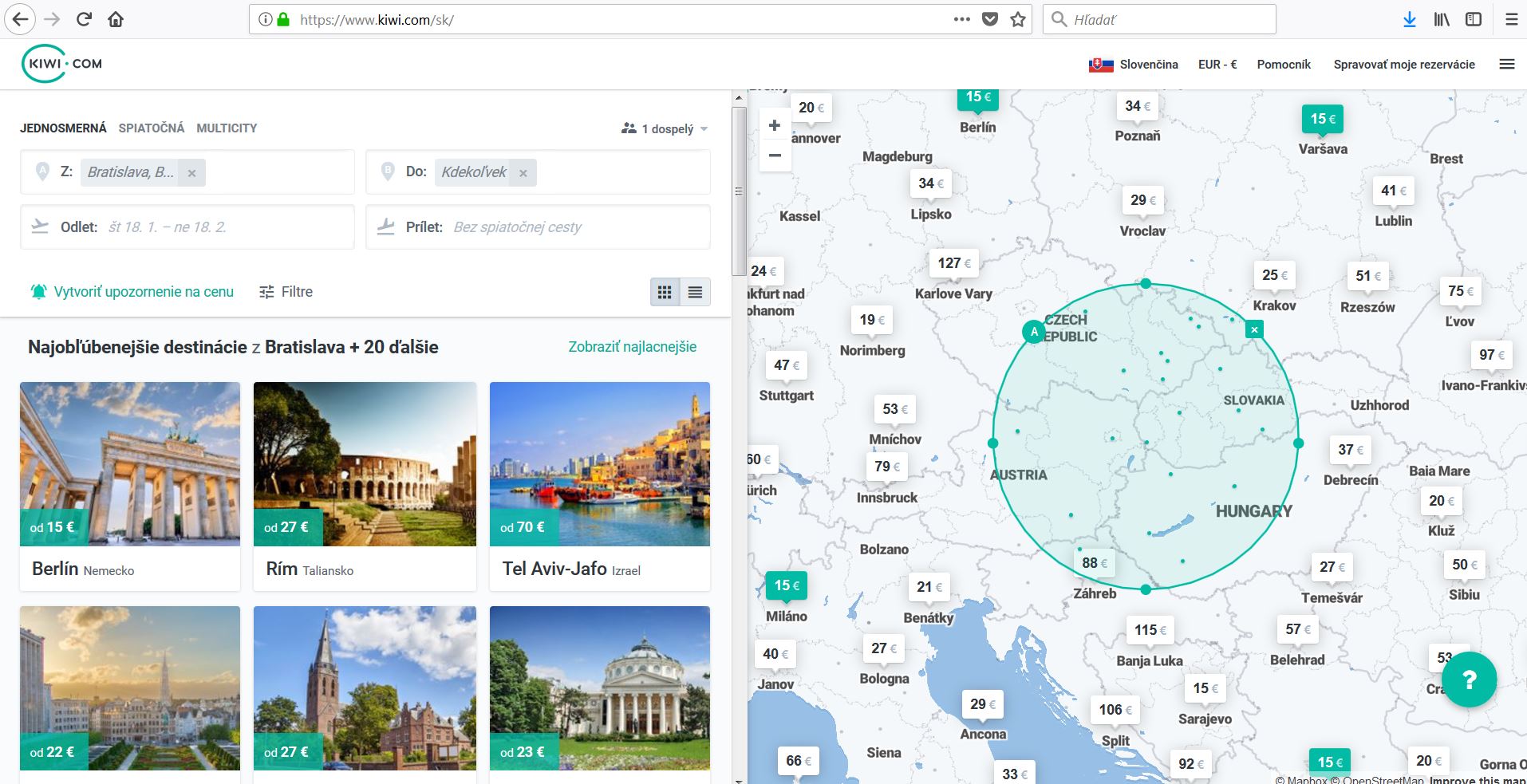Screen dimensions: 1527x784
Task: Open the help question mark bubble
Action: tap(1469, 680)
